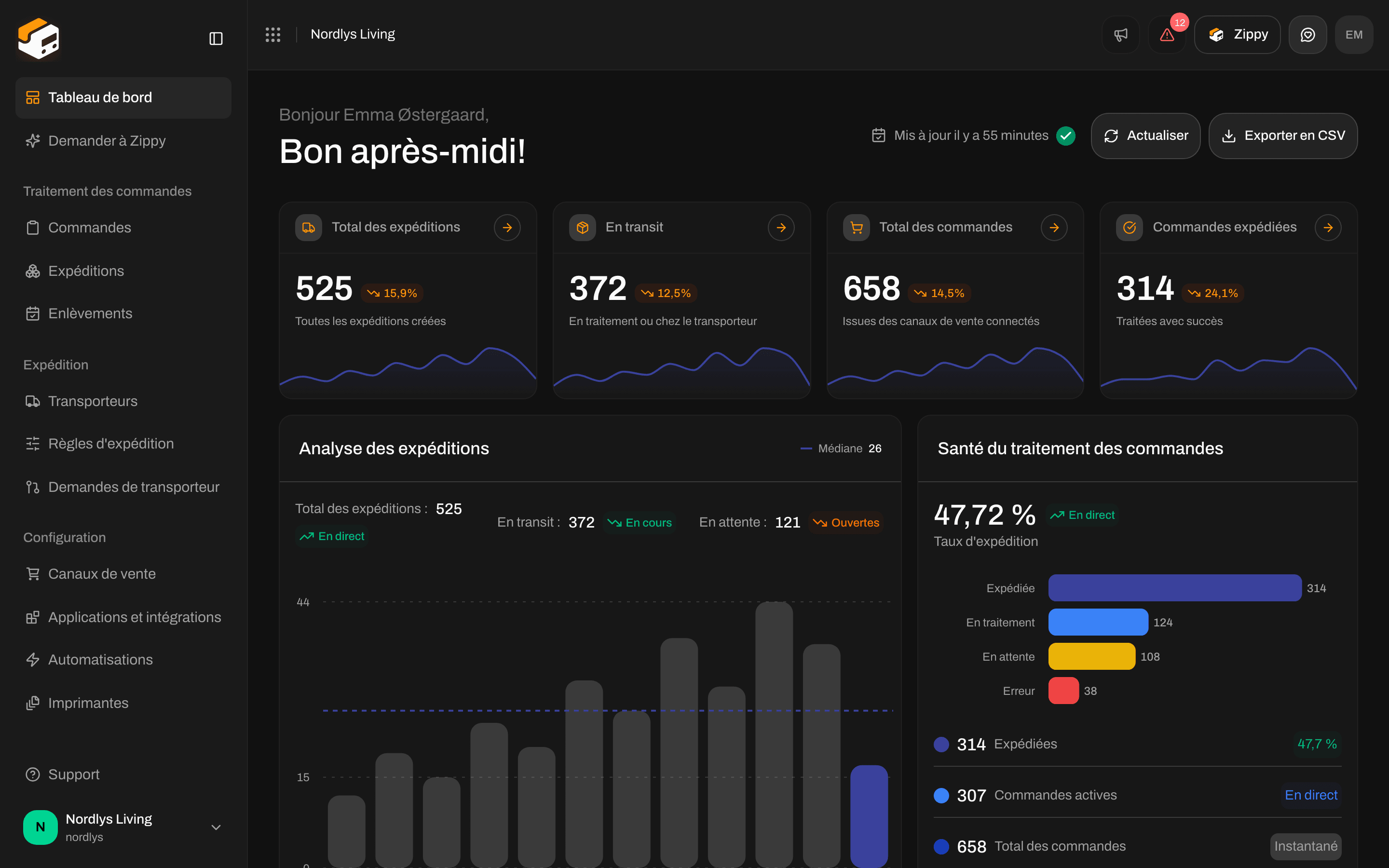Click Exporter en CSV button
This screenshot has height=868, width=1389.
1283,136
